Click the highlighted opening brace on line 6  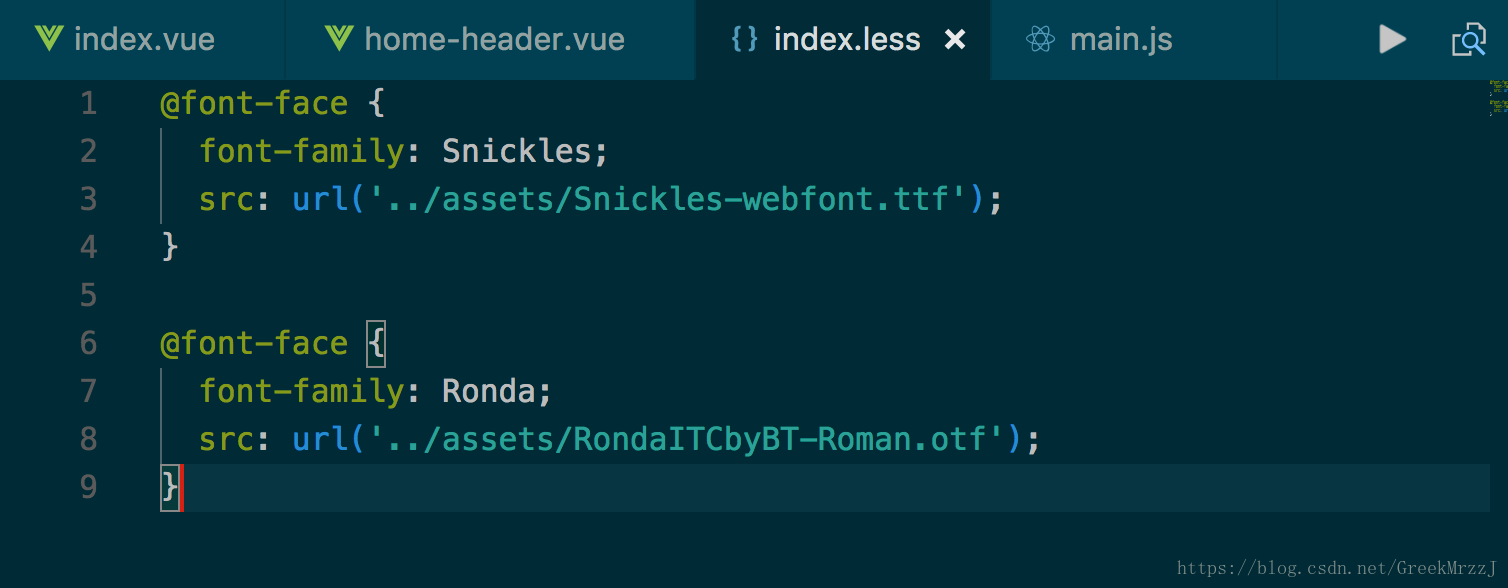tap(376, 343)
